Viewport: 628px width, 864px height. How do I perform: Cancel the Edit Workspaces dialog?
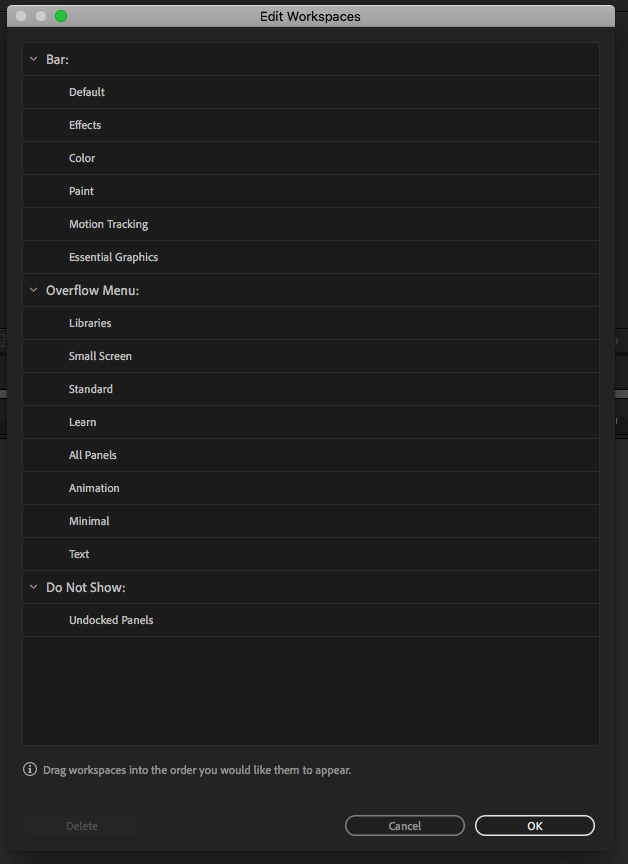point(404,825)
